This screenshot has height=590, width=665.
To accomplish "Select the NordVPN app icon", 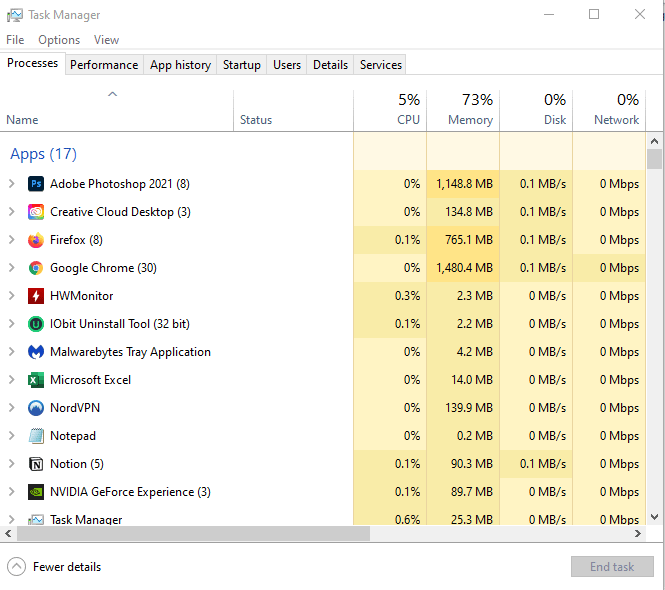I will 36,408.
